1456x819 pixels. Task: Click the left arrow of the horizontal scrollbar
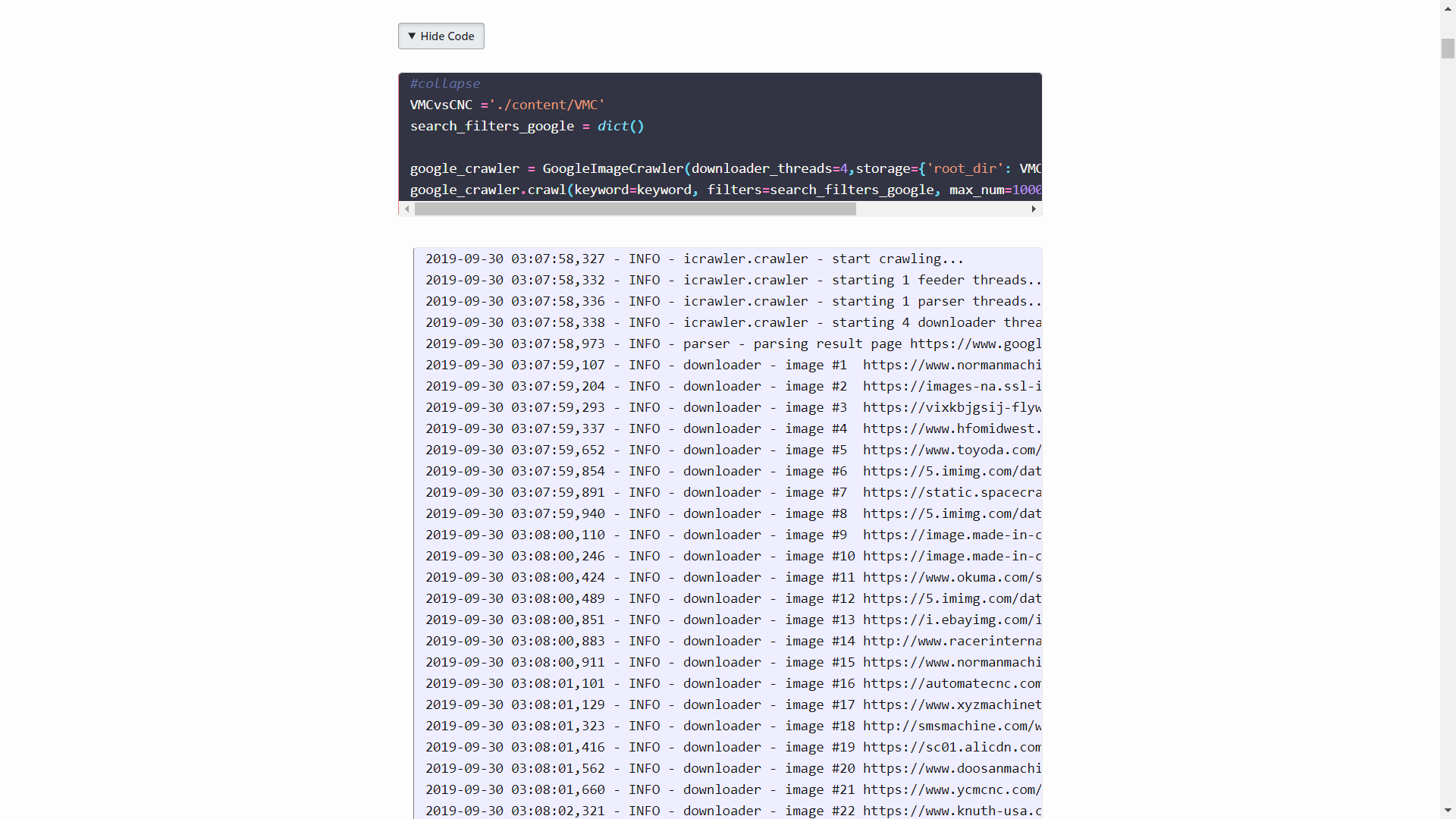pyautogui.click(x=406, y=209)
